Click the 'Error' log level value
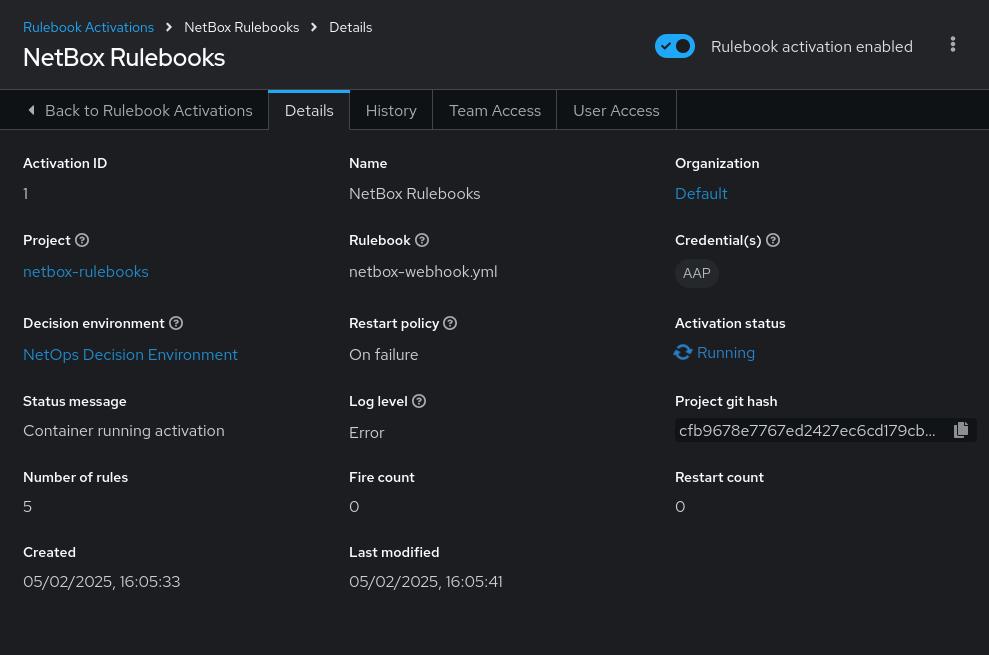This screenshot has height=655, width=989. (x=366, y=433)
